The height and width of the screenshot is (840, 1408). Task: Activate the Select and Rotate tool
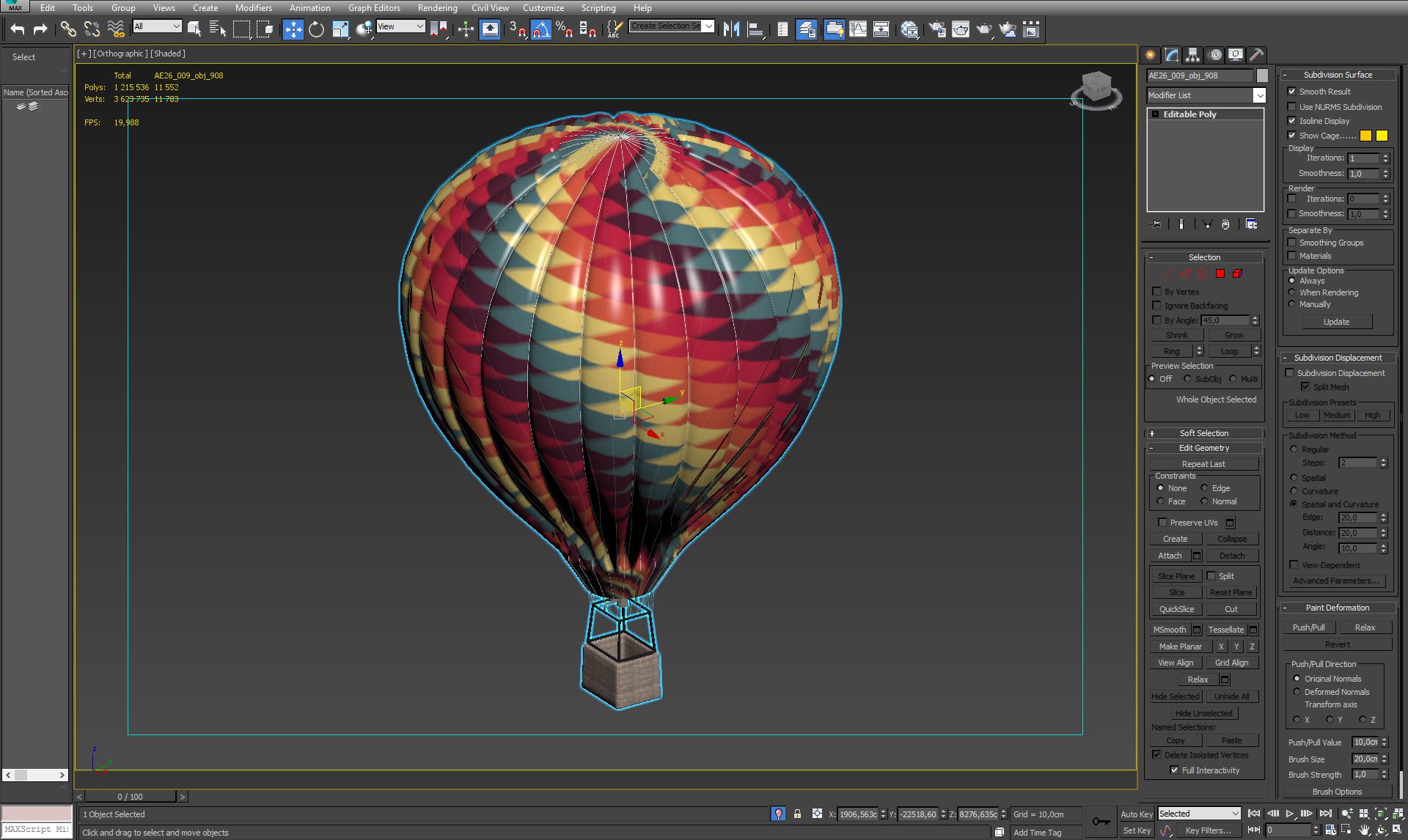tap(316, 29)
